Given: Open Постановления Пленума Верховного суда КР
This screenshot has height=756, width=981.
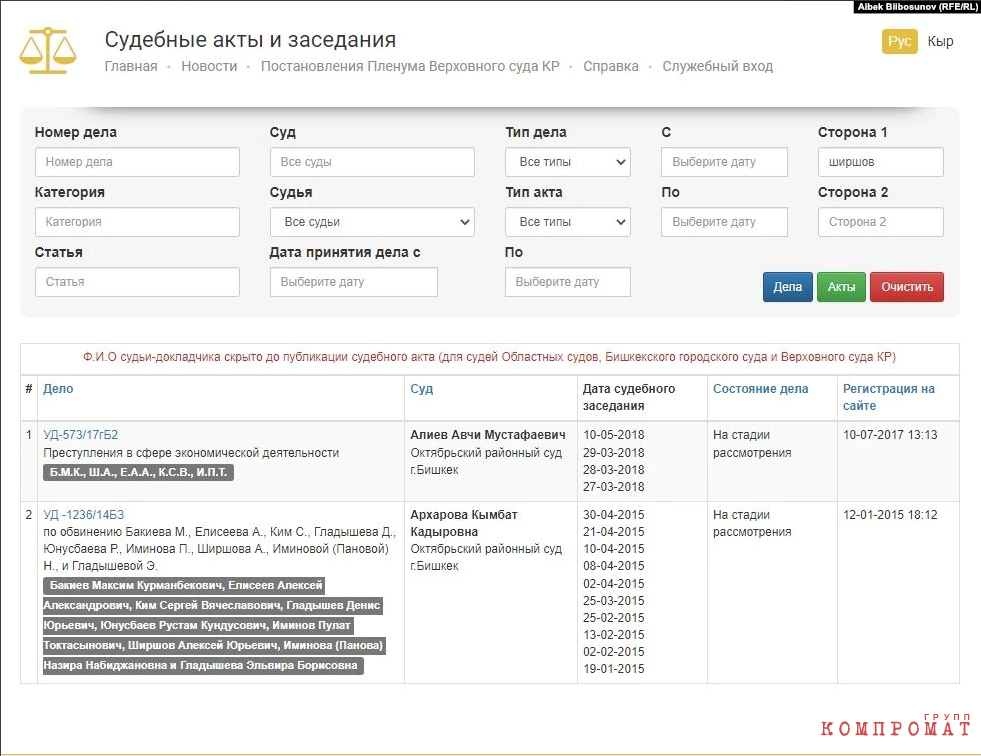Looking at the screenshot, I should pos(410,66).
